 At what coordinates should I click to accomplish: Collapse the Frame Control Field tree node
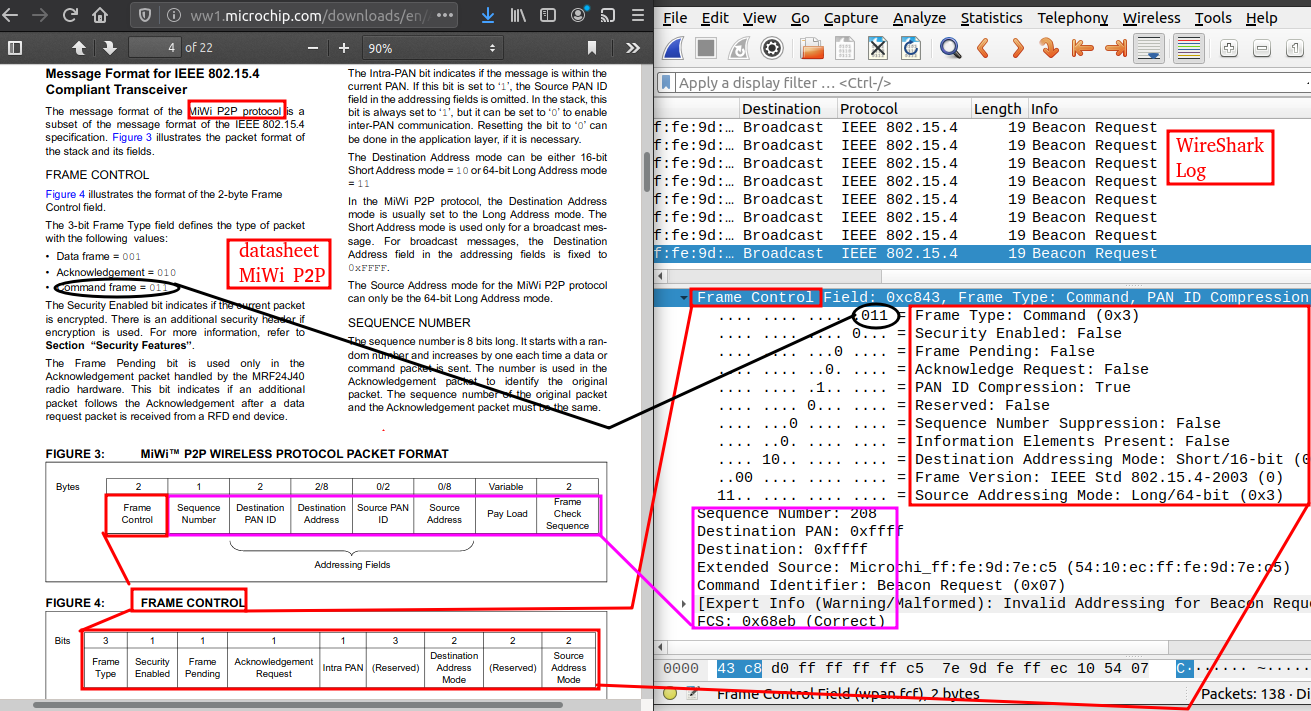pyautogui.click(x=684, y=298)
